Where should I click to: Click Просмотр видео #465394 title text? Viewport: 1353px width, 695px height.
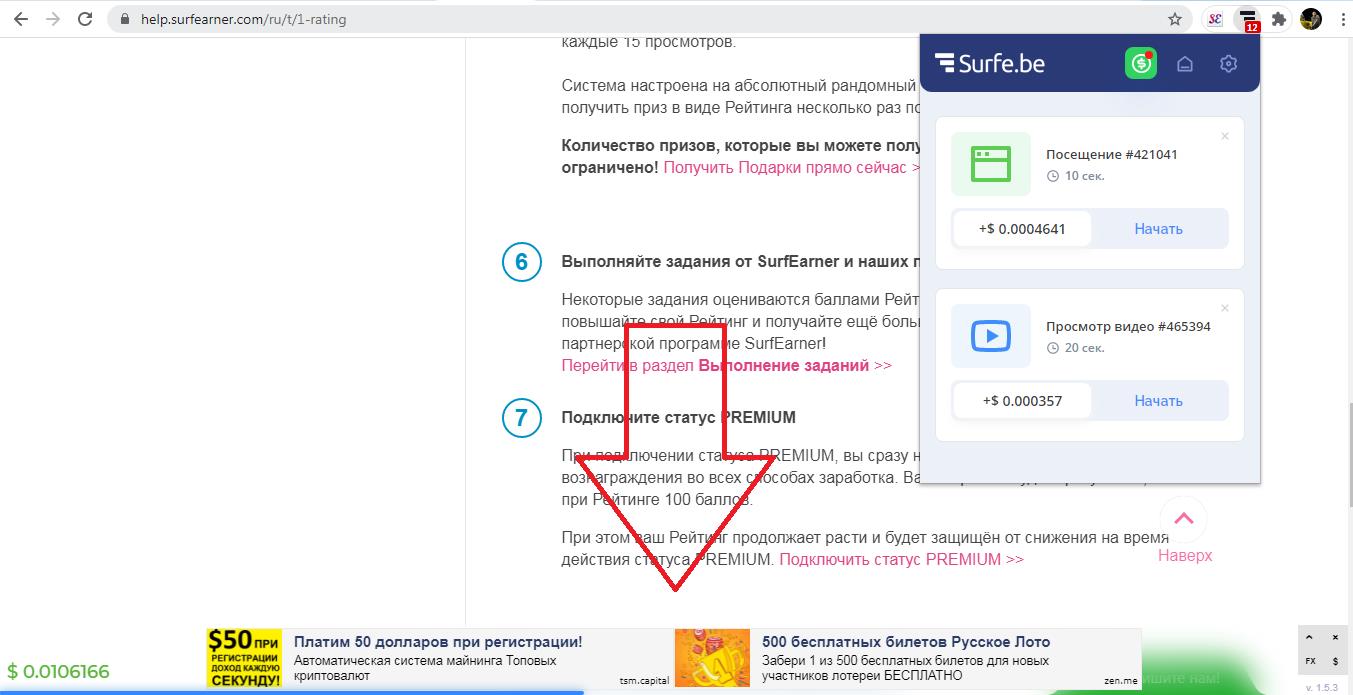(x=1128, y=326)
